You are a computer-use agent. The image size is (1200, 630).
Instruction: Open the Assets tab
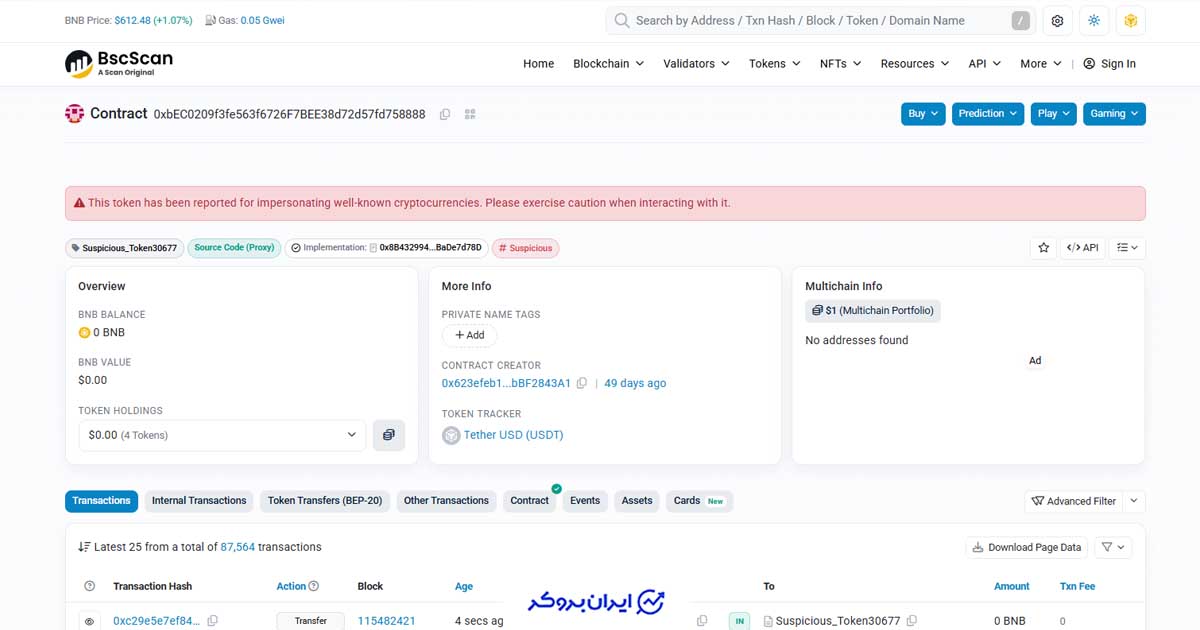[637, 501]
